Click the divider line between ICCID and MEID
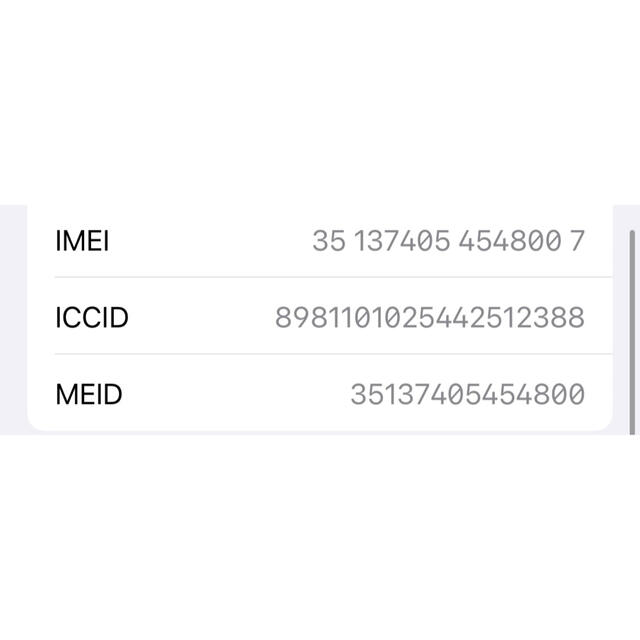 (333, 354)
